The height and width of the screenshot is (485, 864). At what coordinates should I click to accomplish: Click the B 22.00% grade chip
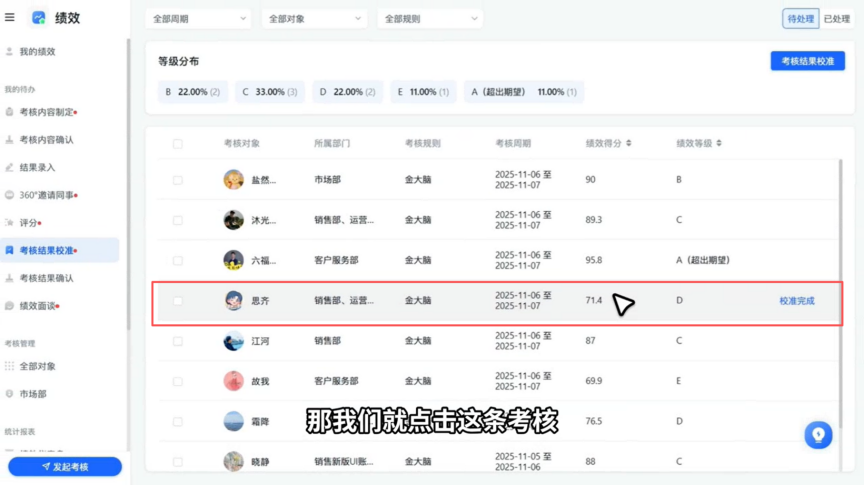coord(192,92)
